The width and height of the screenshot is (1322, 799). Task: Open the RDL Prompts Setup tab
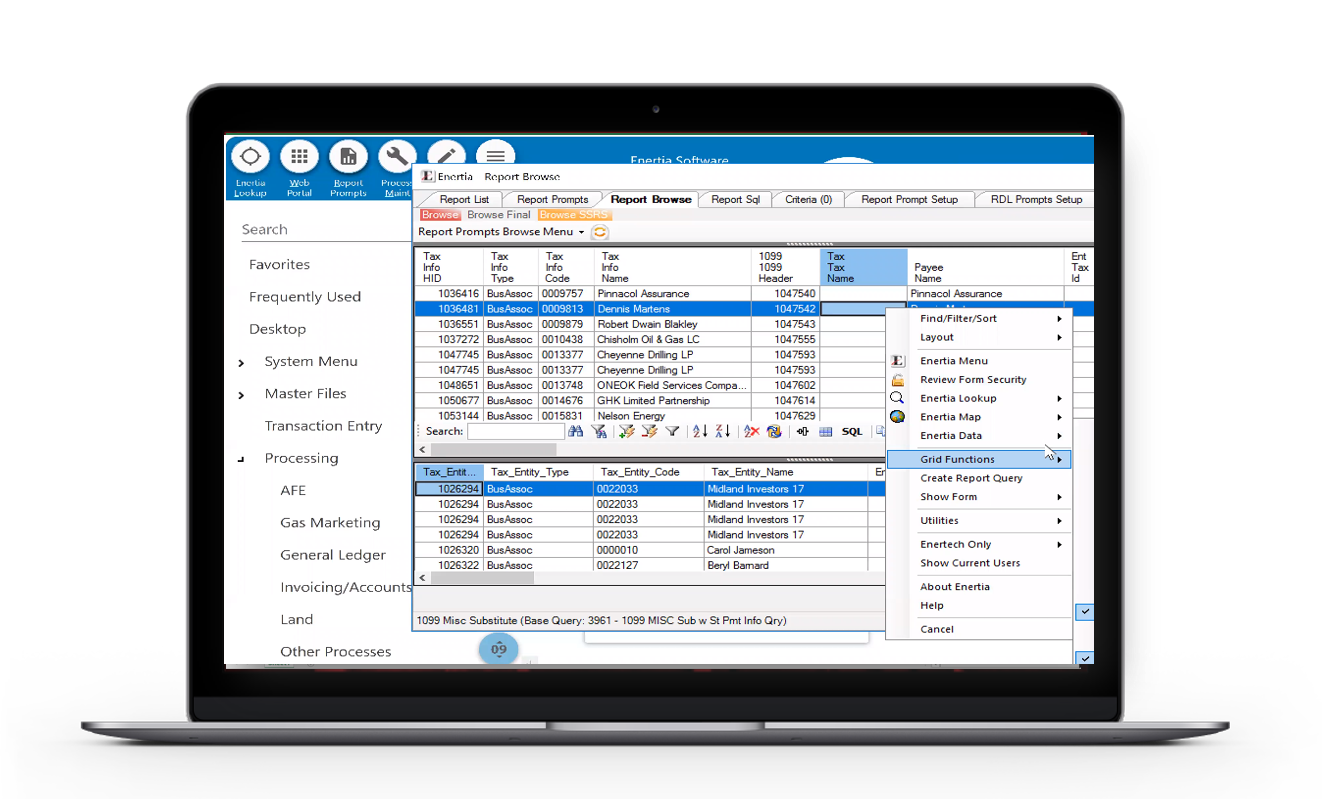tap(1036, 199)
